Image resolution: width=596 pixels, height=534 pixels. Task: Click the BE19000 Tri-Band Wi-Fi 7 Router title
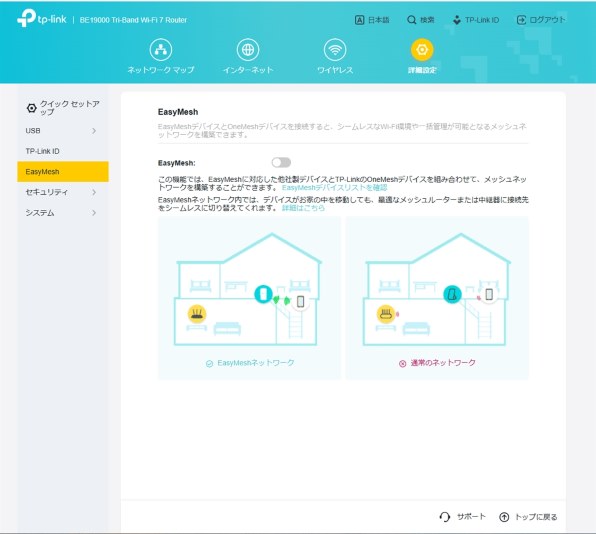click(133, 20)
